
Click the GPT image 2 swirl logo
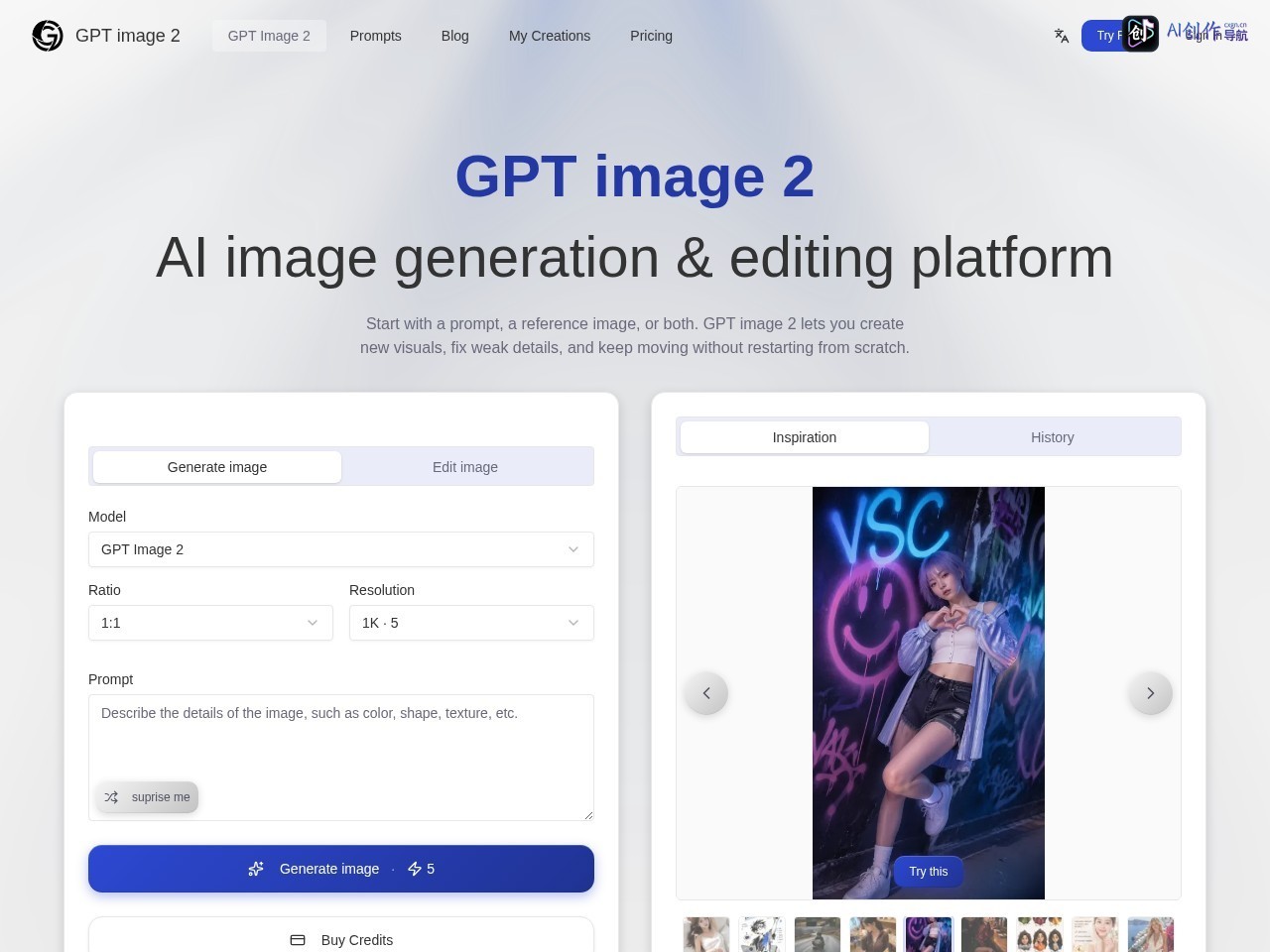tap(48, 36)
